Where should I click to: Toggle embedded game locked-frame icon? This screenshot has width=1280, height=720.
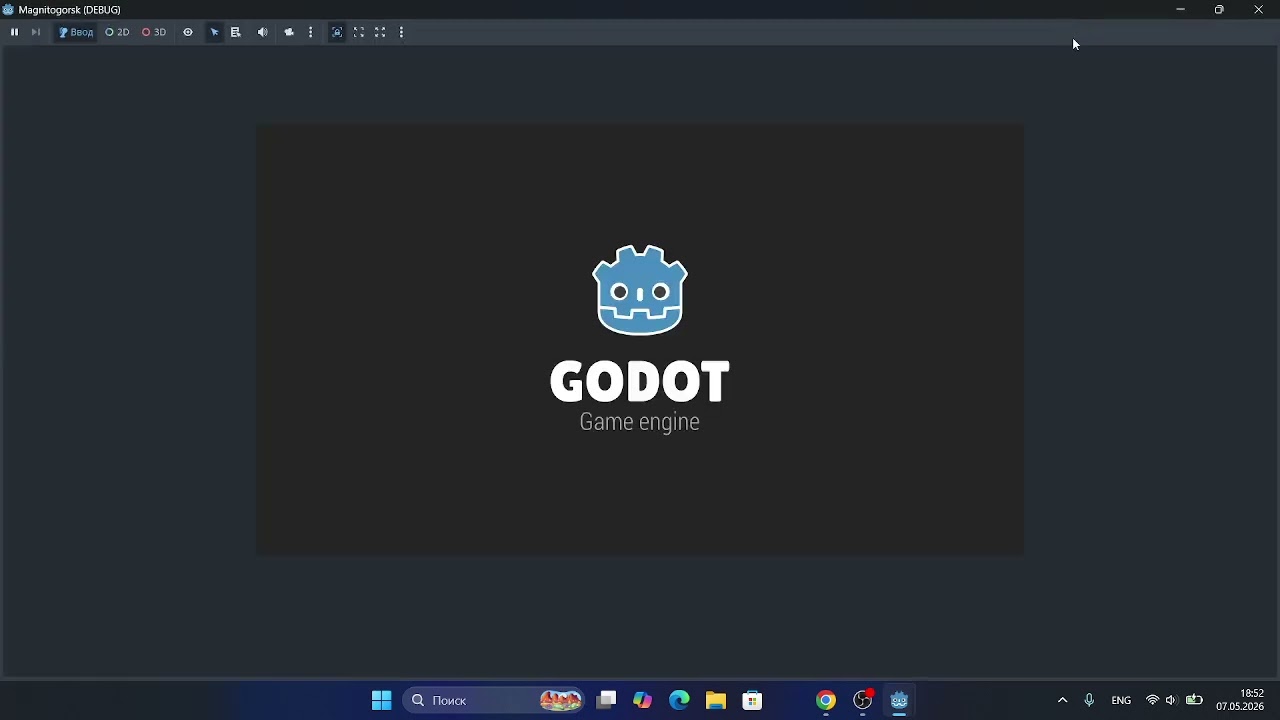pos(337,32)
